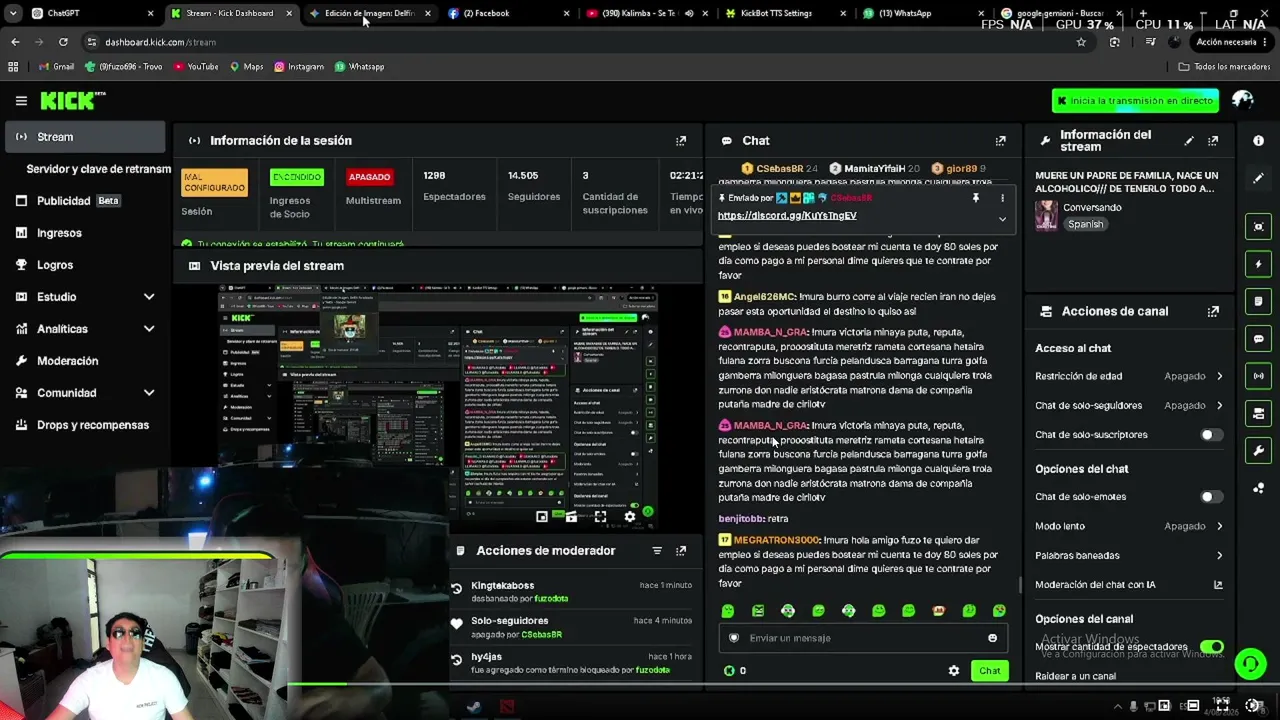
Task: Click the Spanish language tag
Action: (1085, 225)
